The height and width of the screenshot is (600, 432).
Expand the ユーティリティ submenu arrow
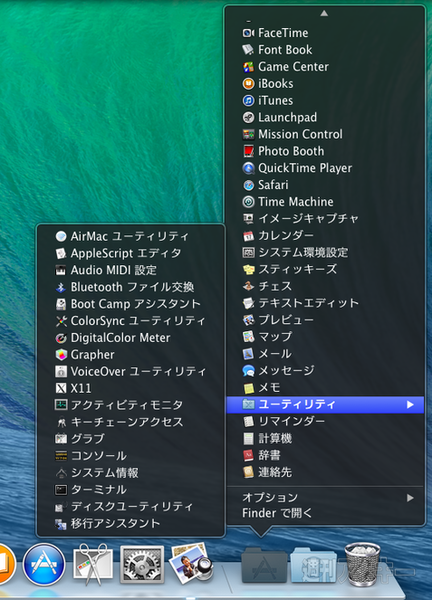[410, 404]
